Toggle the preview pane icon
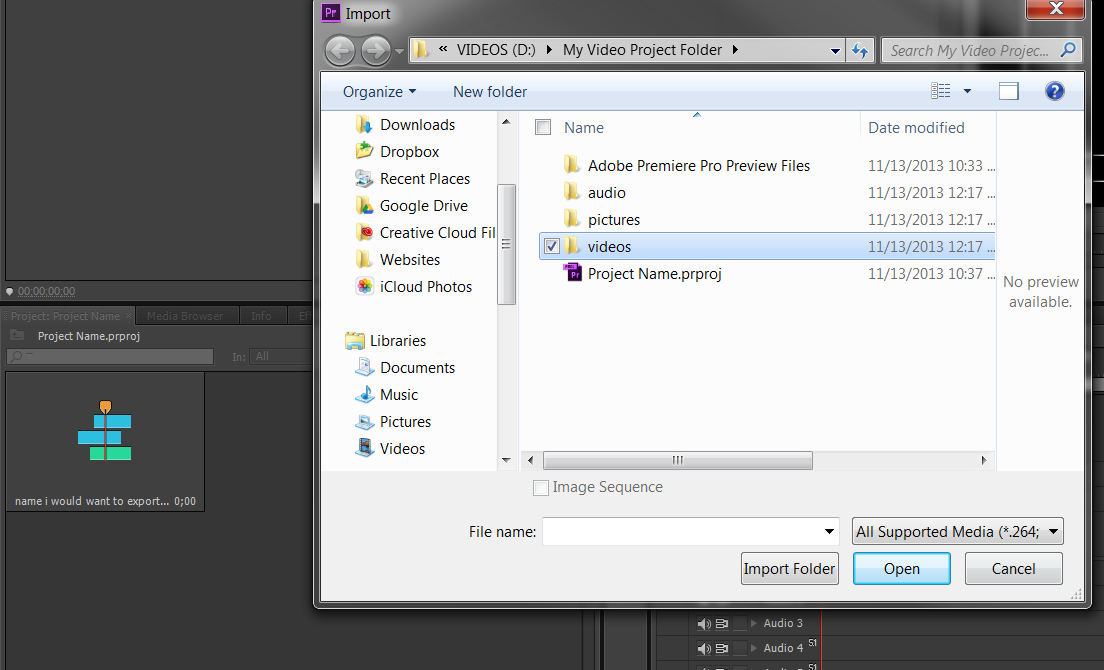Image resolution: width=1104 pixels, height=670 pixels. tap(1008, 91)
